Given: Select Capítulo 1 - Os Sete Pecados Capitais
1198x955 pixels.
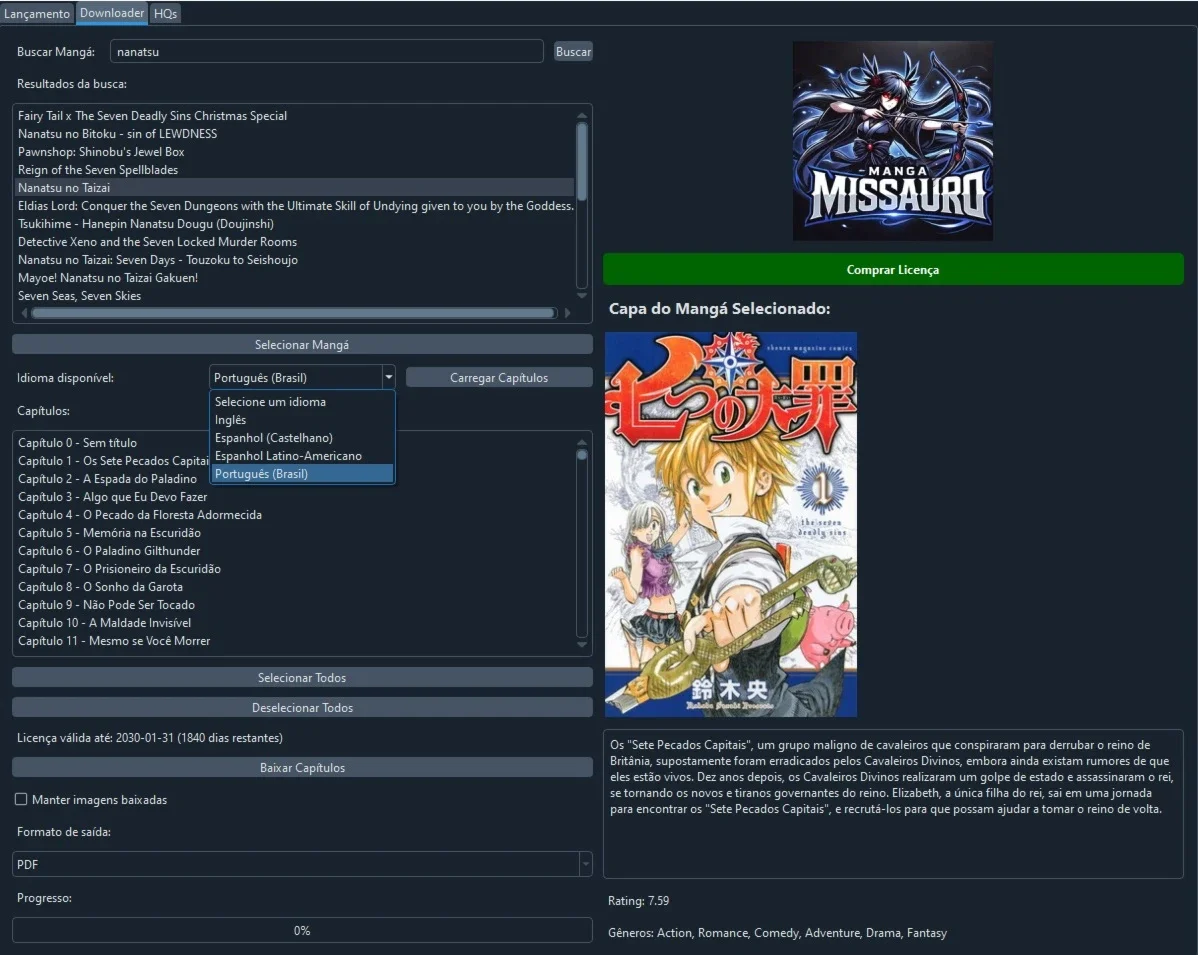Looking at the screenshot, I should [113, 461].
